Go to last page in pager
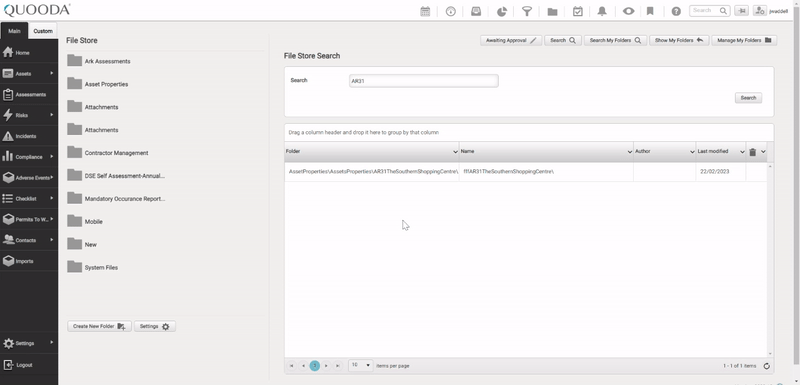The image size is (800, 385). pyautogui.click(x=337, y=366)
